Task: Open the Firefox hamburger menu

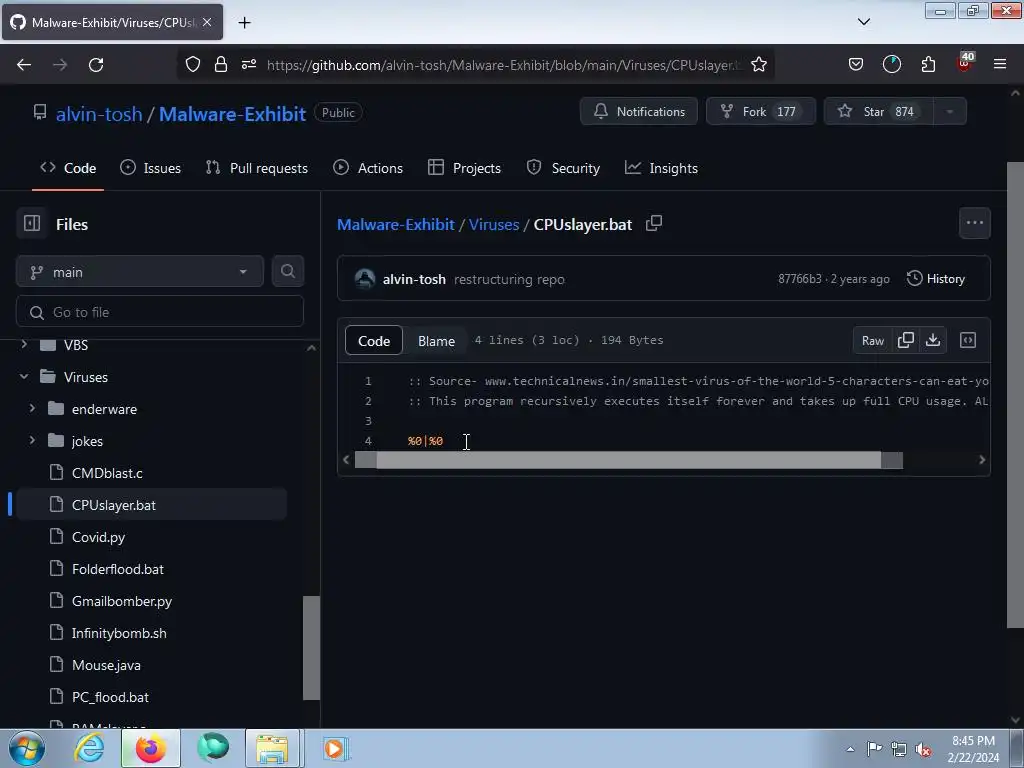Action: pos(1000,64)
